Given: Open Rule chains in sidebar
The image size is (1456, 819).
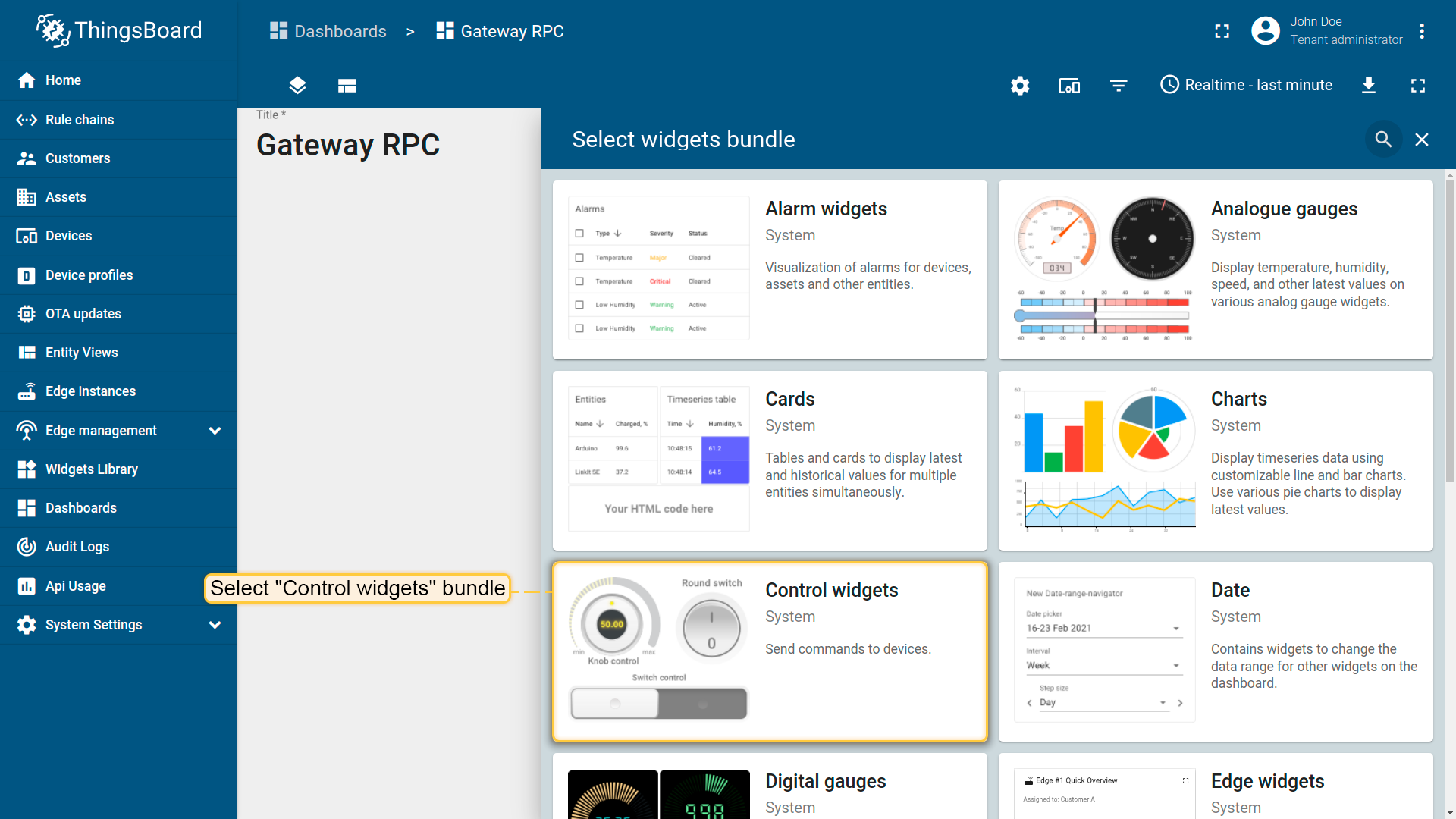Looking at the screenshot, I should (80, 120).
